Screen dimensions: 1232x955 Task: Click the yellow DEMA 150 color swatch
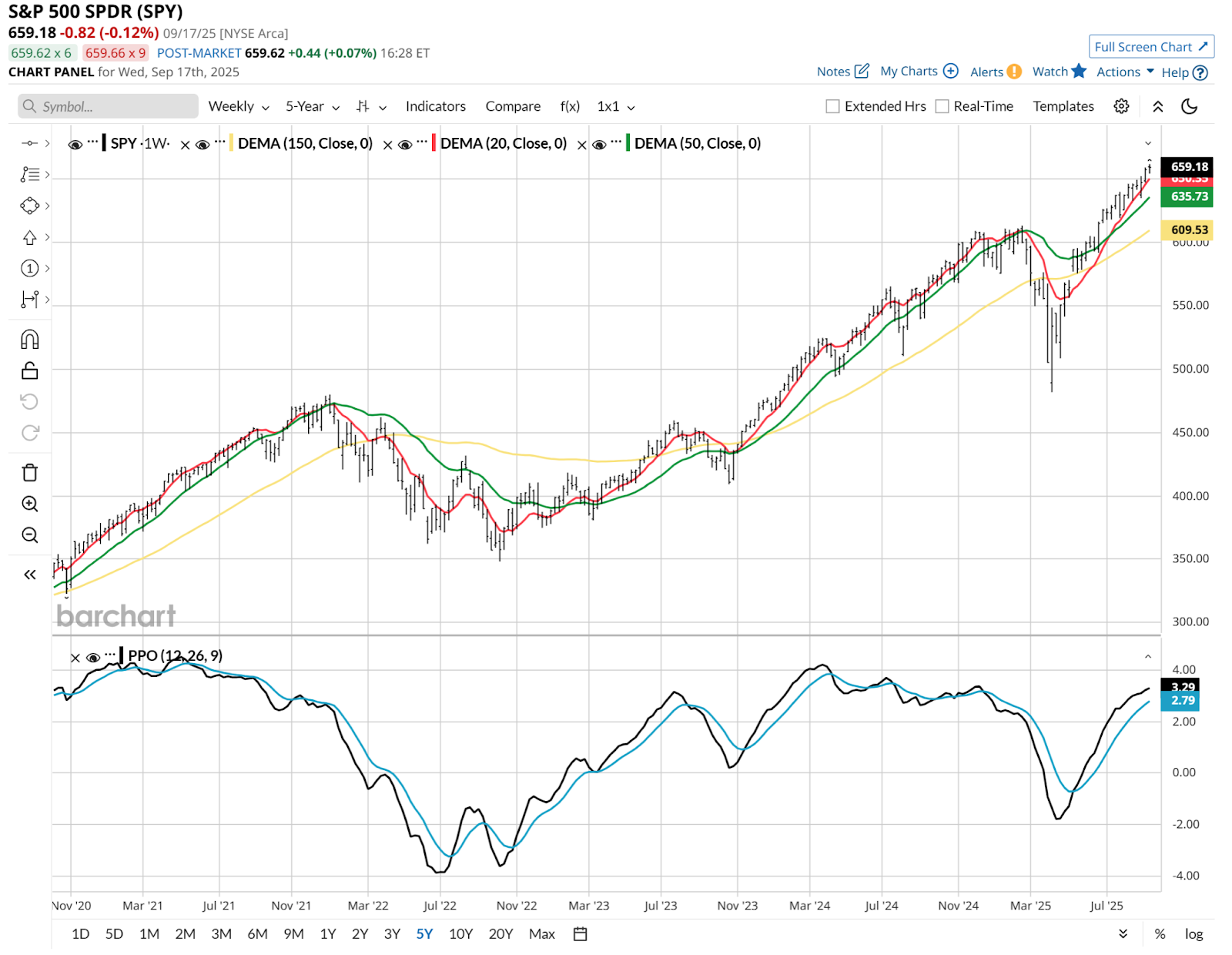231,143
